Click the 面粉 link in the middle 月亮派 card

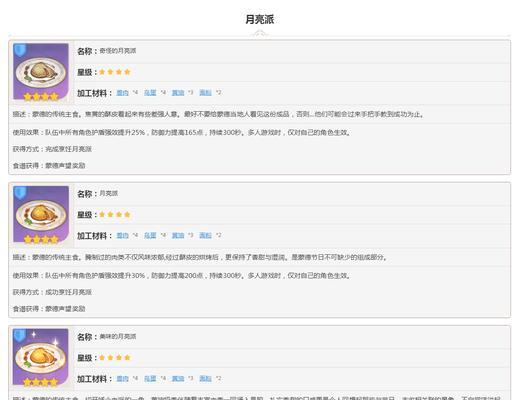click(x=205, y=236)
